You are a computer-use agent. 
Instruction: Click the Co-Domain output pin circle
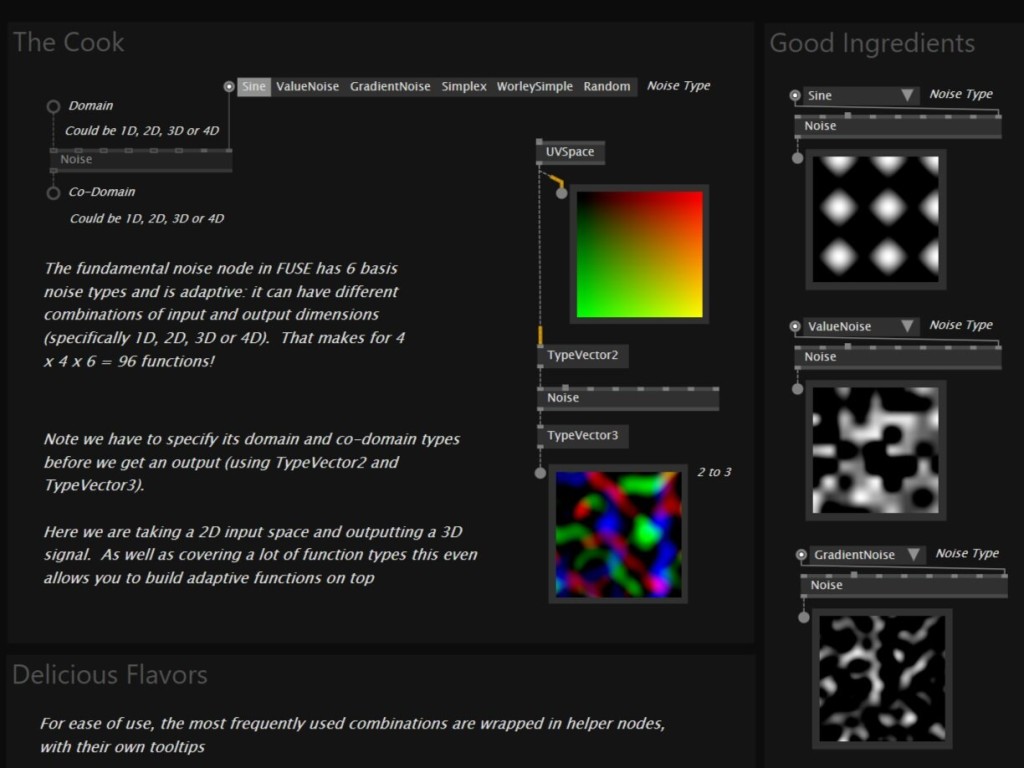(x=54, y=192)
